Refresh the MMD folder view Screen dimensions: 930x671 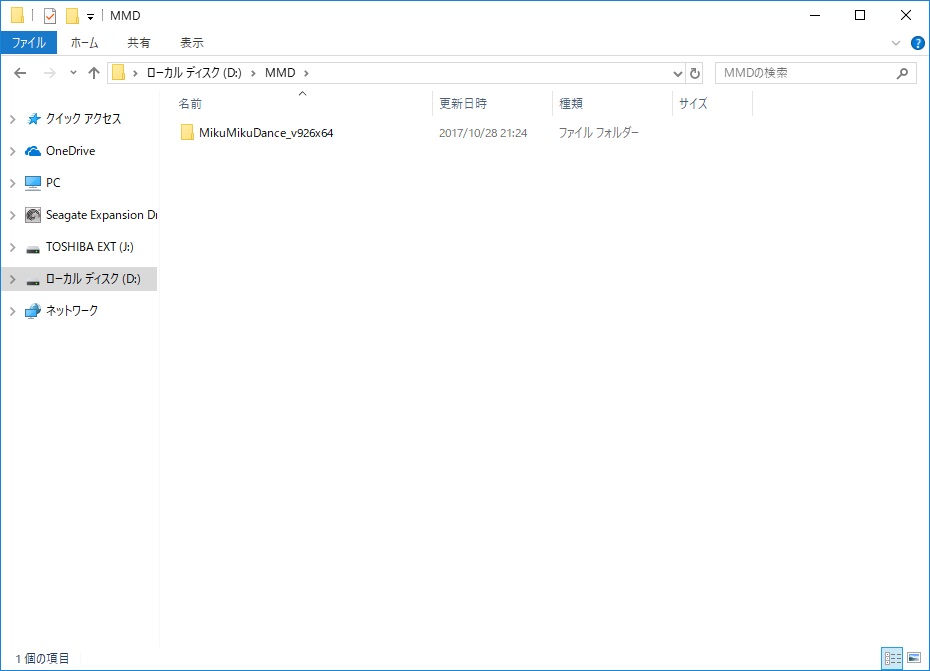(x=695, y=74)
